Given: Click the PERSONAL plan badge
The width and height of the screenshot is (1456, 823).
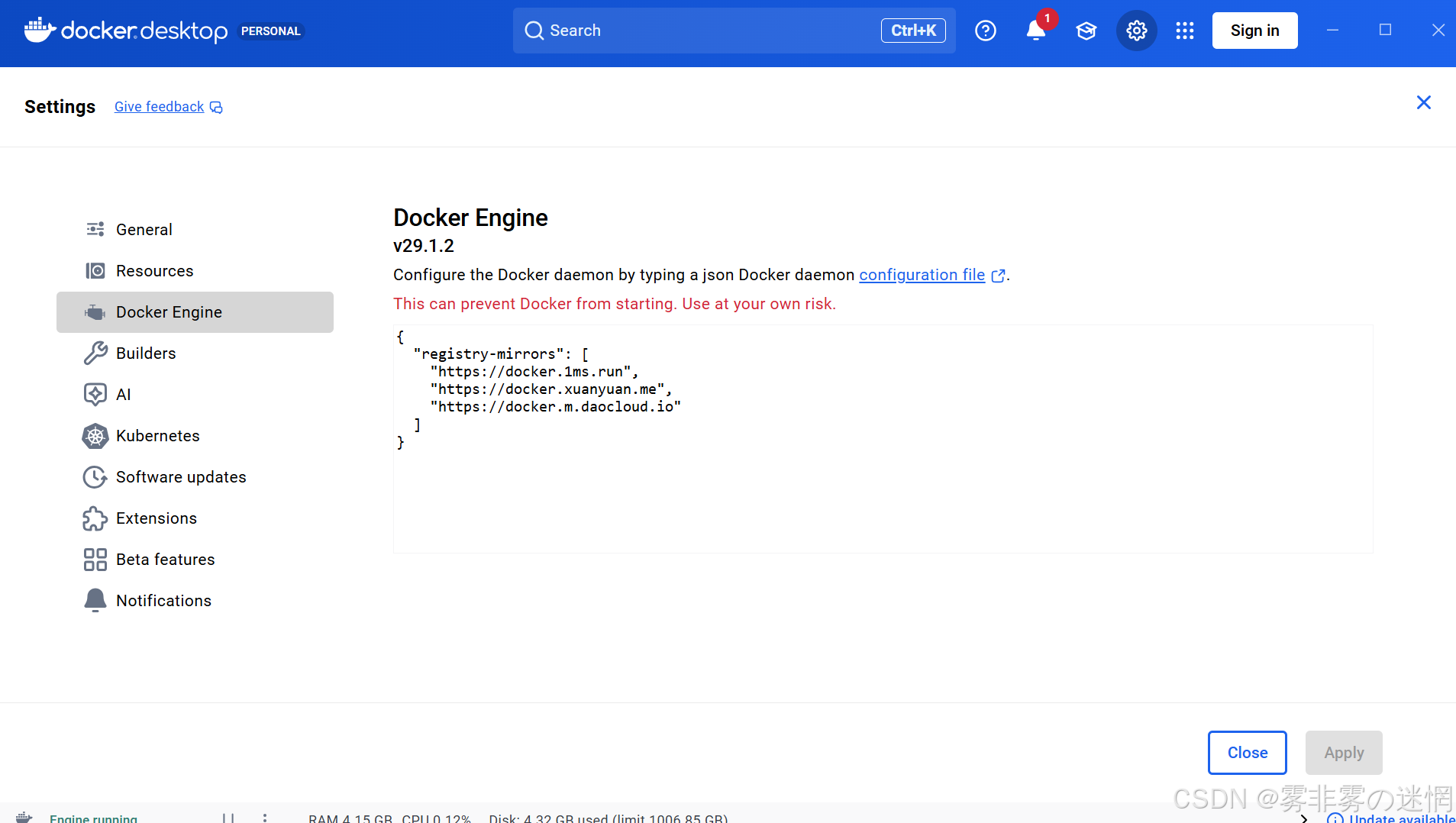Looking at the screenshot, I should click(x=271, y=31).
